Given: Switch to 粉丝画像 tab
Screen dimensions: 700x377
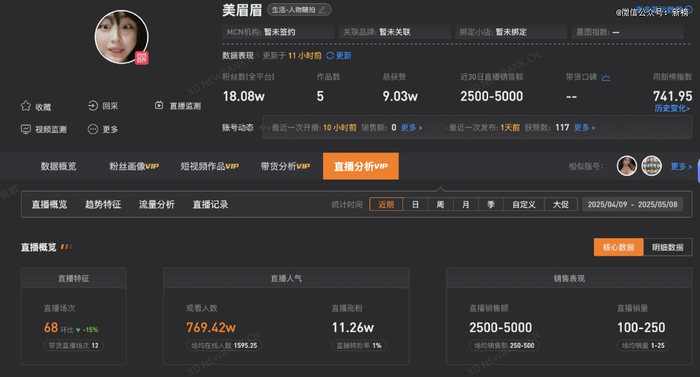Looking at the screenshot, I should pyautogui.click(x=134, y=166).
